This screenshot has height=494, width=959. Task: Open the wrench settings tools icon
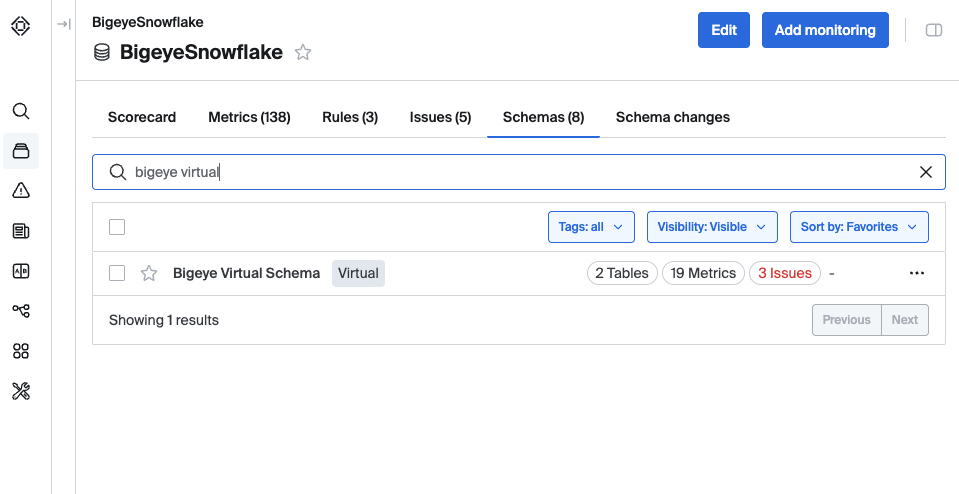click(21, 391)
